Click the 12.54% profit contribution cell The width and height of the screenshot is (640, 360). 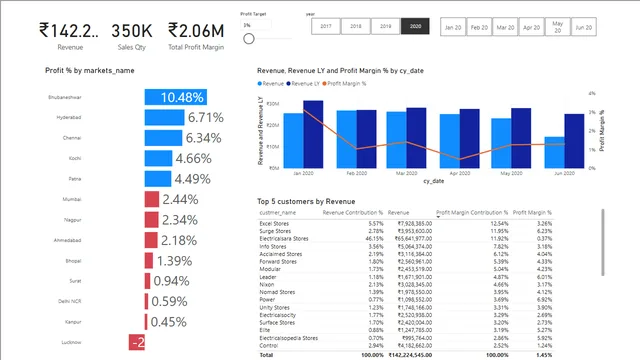(x=499, y=224)
